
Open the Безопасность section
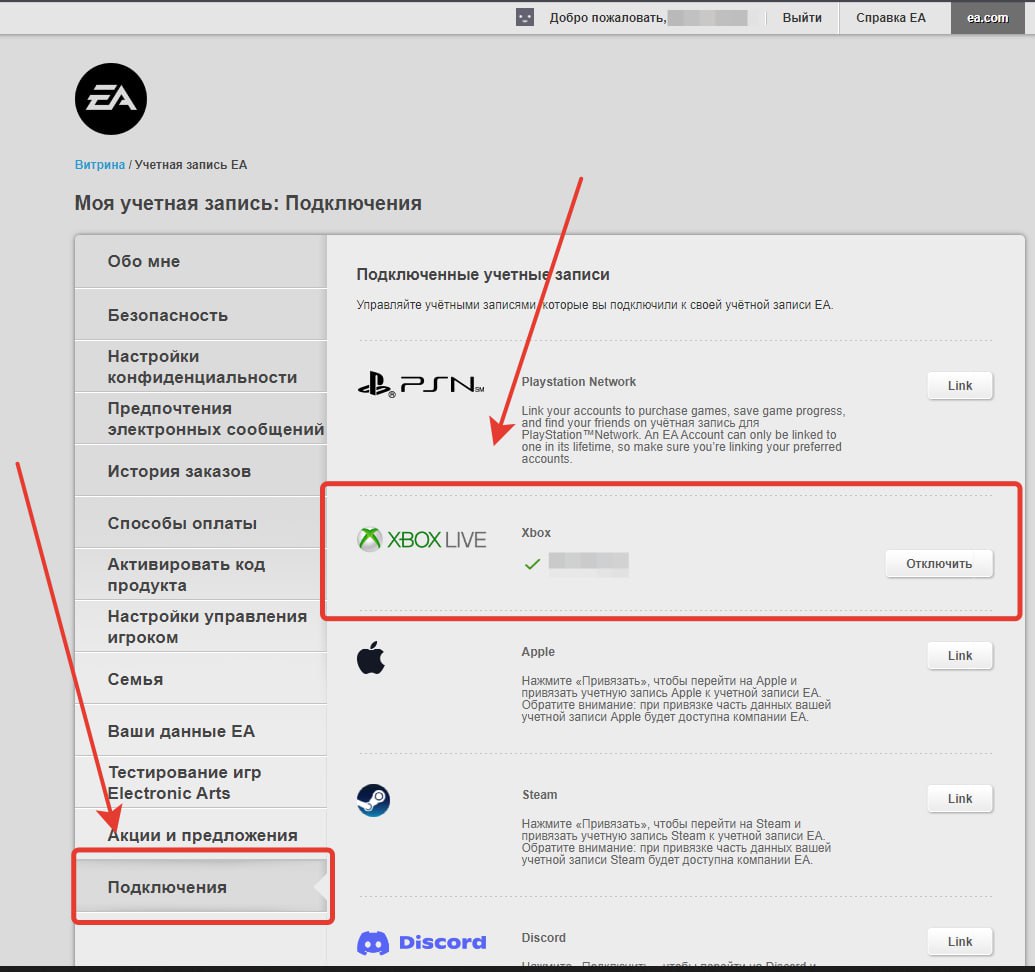coord(201,315)
